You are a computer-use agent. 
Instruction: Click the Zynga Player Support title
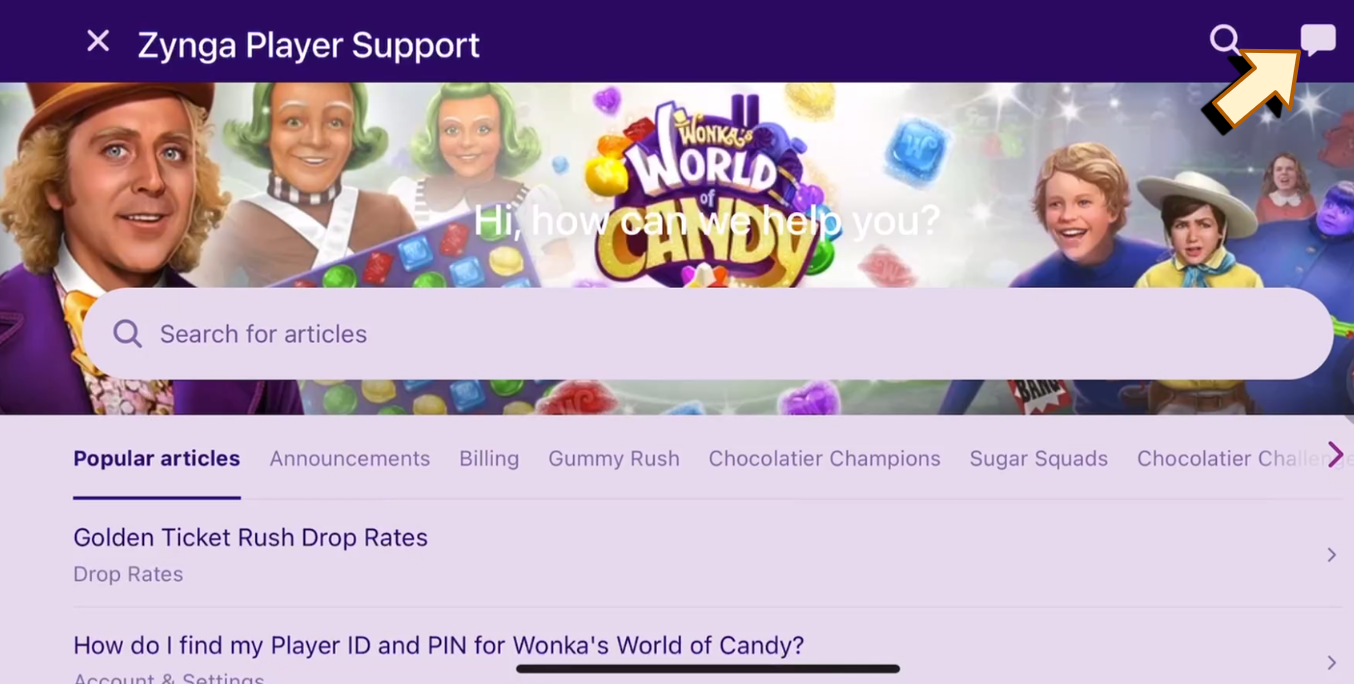coord(308,45)
